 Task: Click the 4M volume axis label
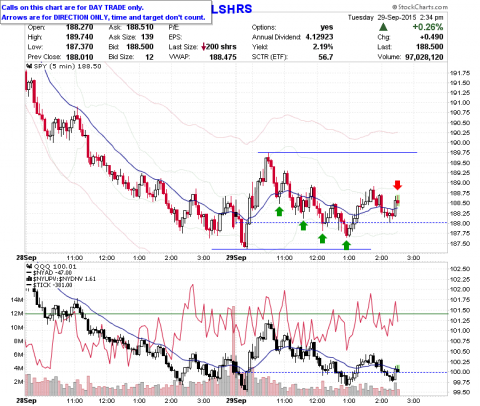pos(18,368)
